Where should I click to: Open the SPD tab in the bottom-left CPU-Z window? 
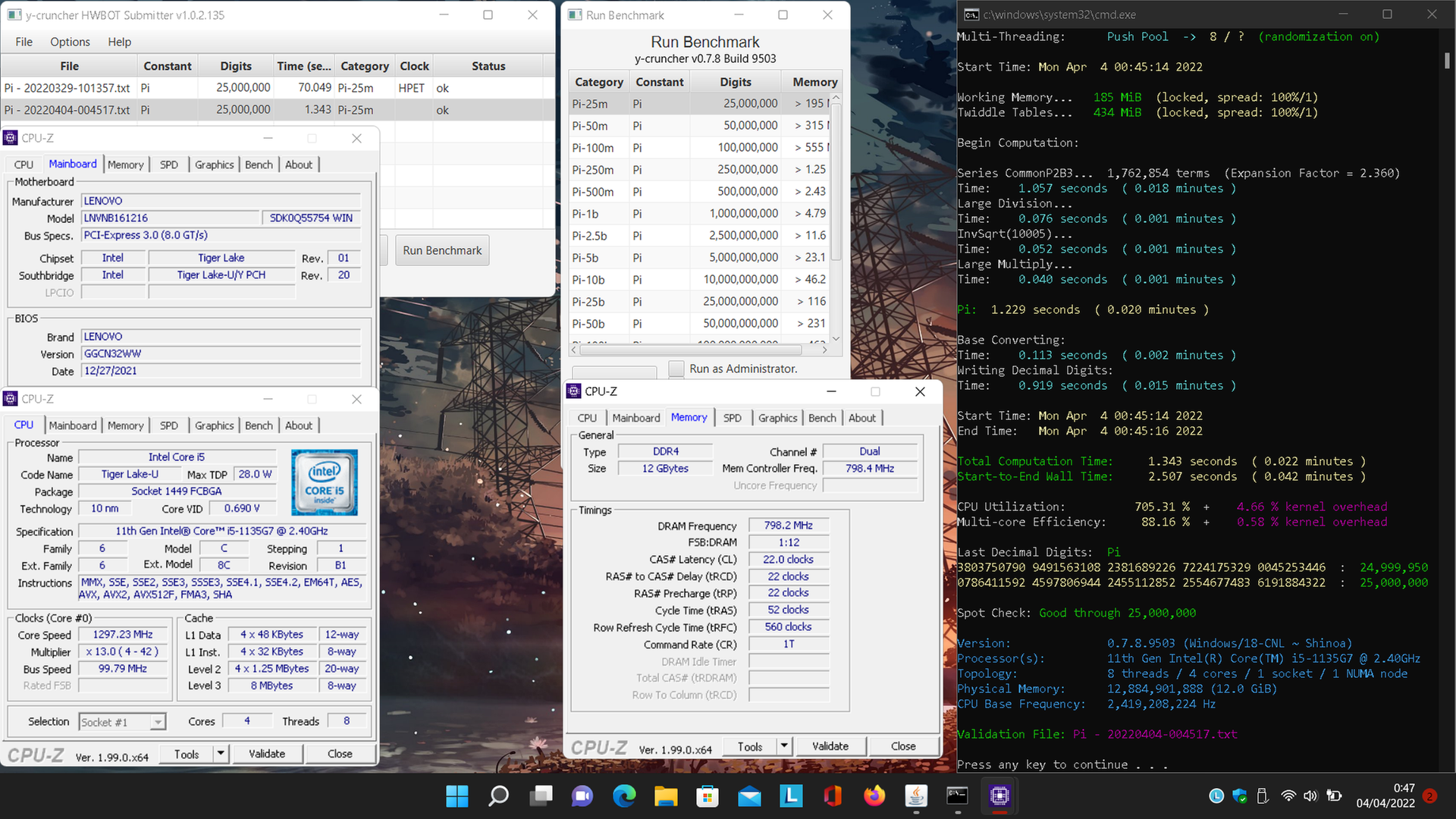click(169, 425)
